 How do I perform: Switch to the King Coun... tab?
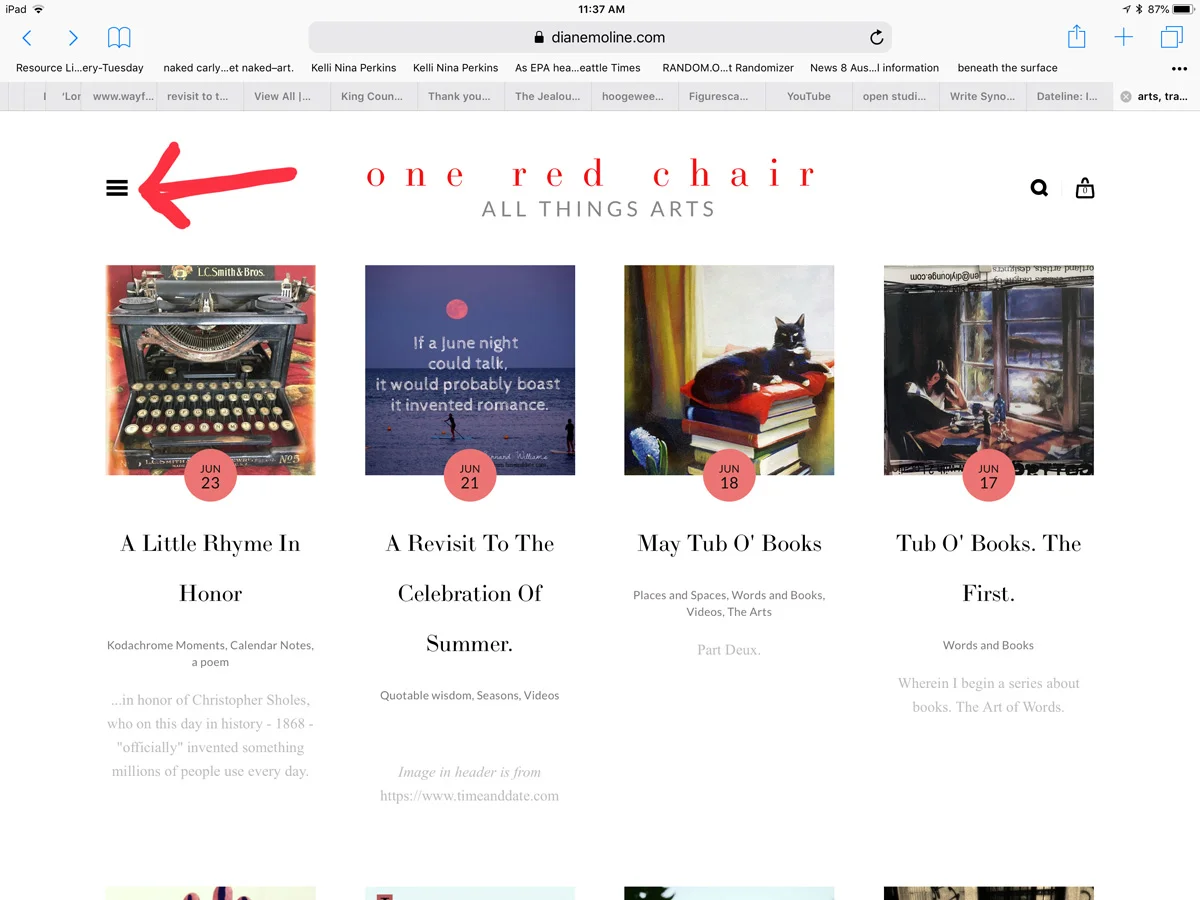[371, 96]
